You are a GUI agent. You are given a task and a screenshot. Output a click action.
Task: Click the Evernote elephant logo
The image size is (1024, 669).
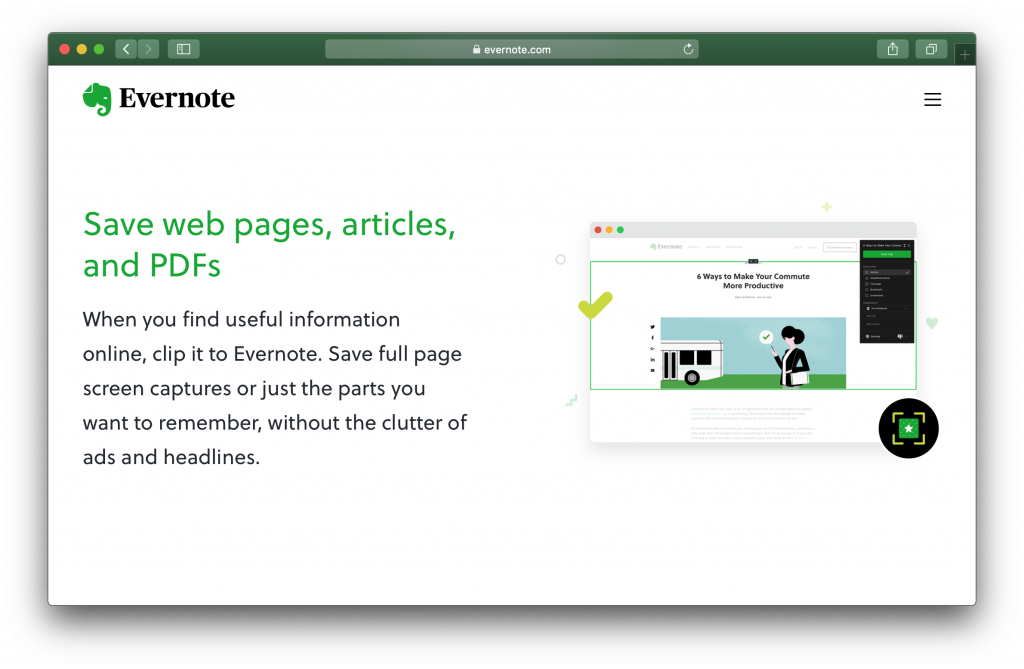pos(97,99)
